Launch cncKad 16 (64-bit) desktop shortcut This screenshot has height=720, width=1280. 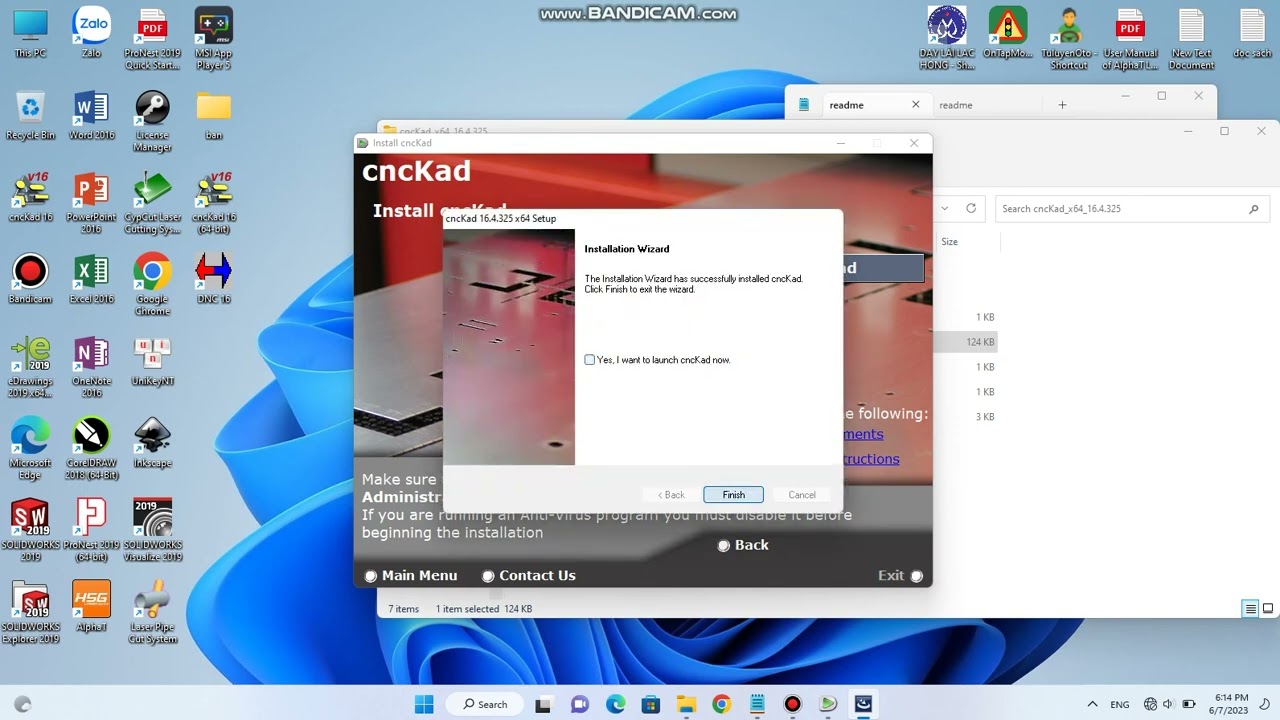[x=213, y=203]
